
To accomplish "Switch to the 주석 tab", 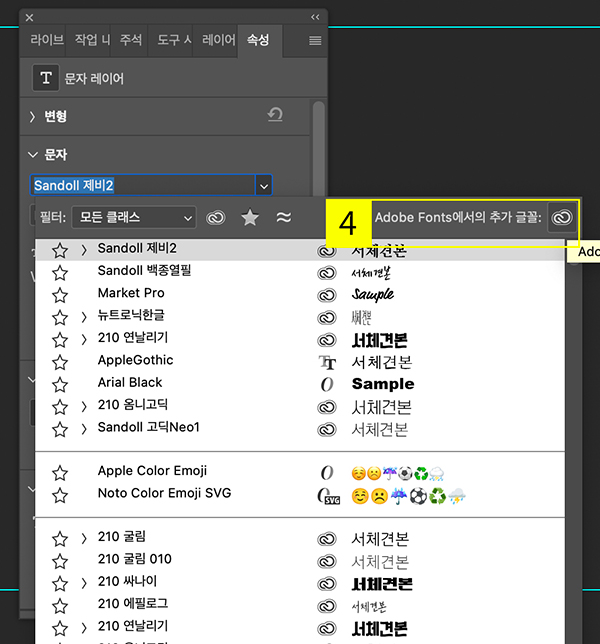I will pyautogui.click(x=131, y=40).
